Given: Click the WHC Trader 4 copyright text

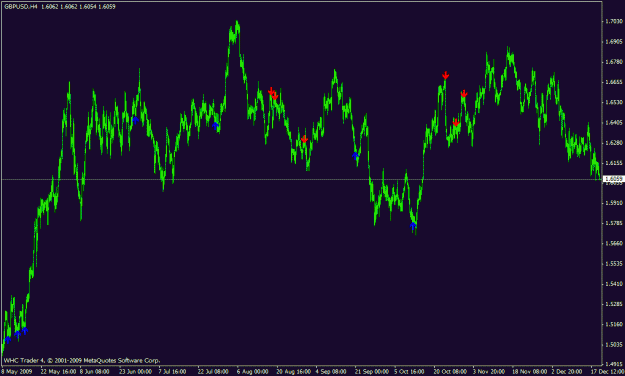Looking at the screenshot, I should coord(82,360).
